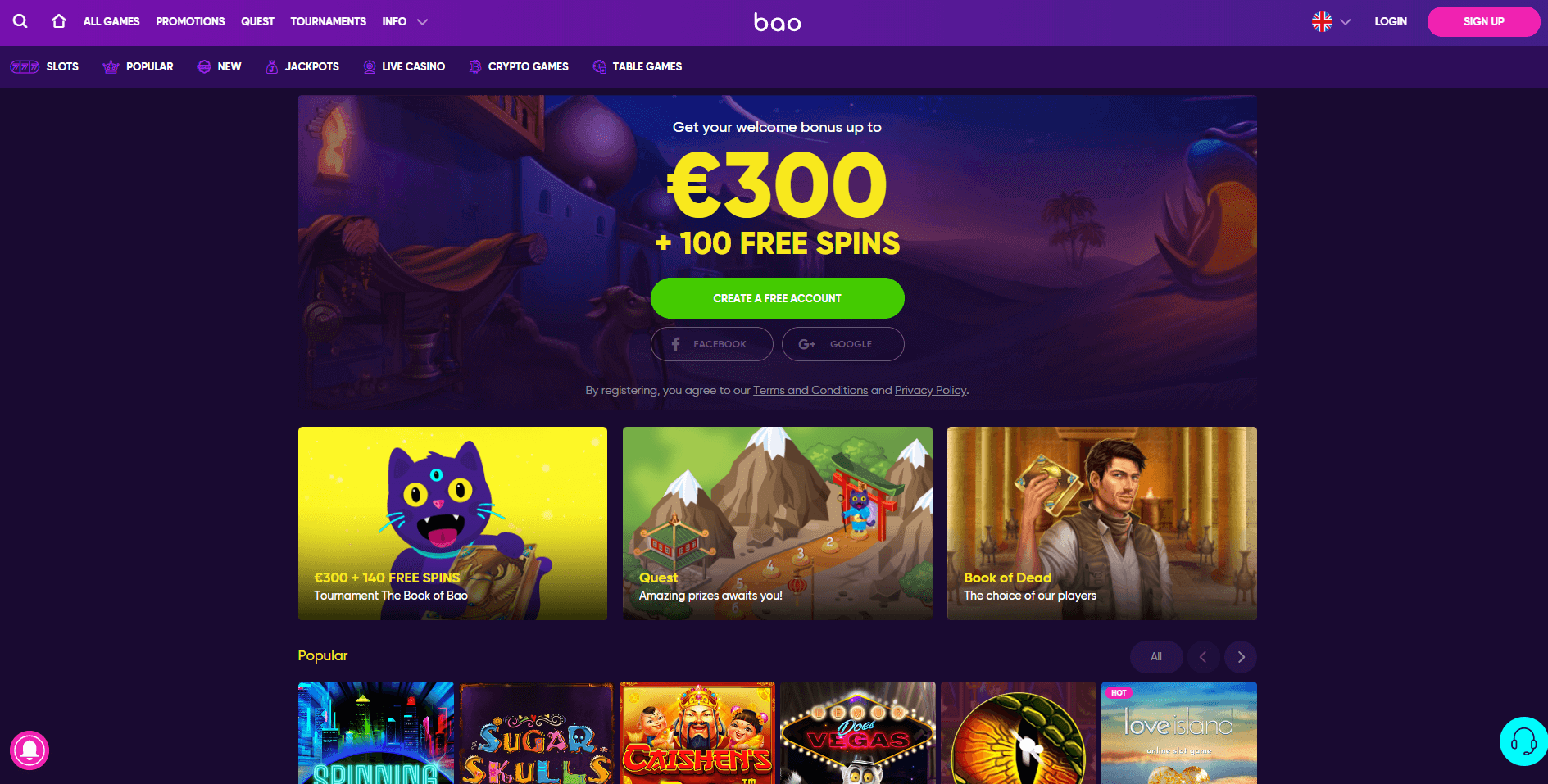Click Create a Free Account button
Screen dimensions: 1548x784
click(x=777, y=298)
